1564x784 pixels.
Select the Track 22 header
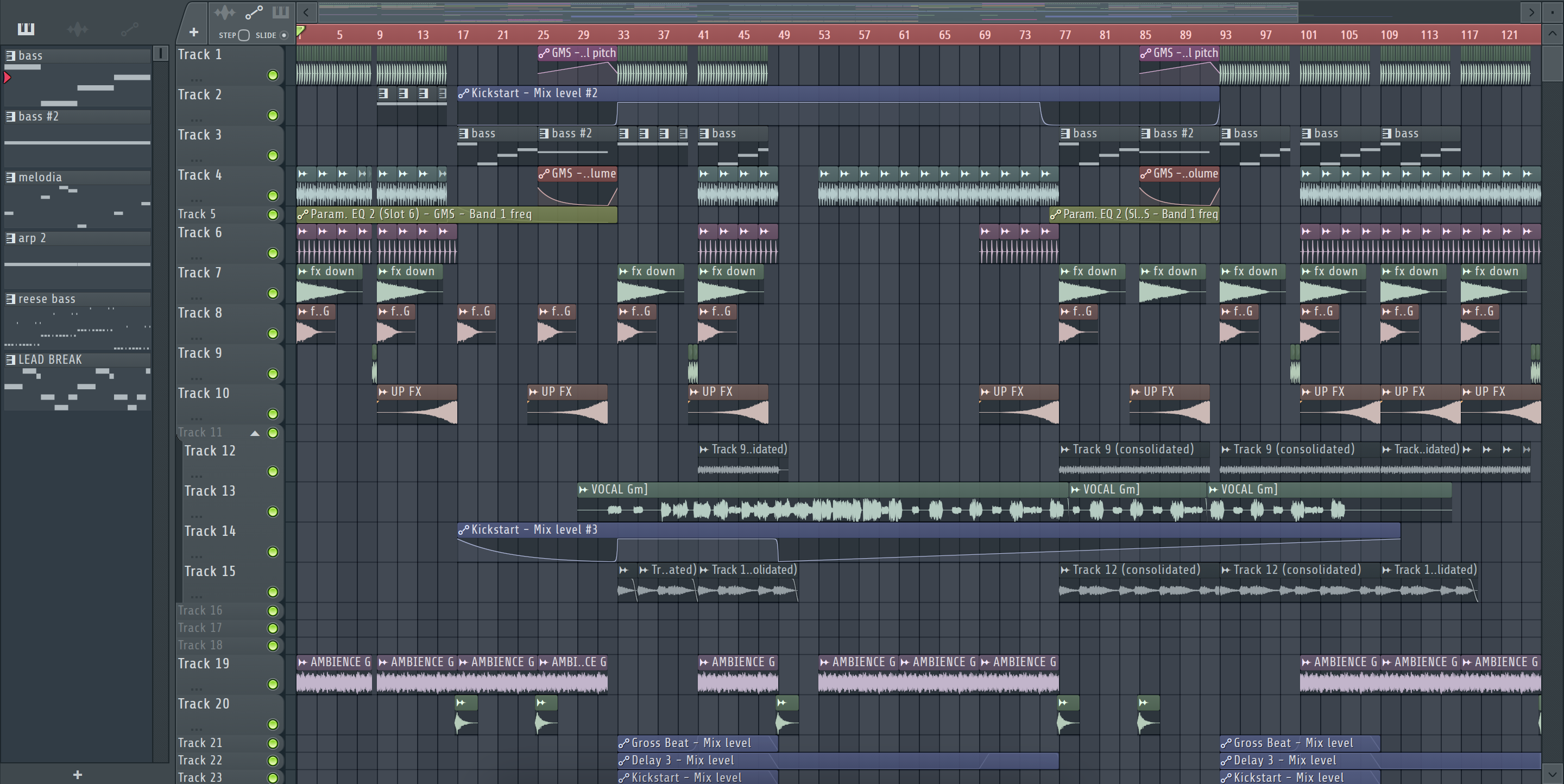[x=230, y=760]
